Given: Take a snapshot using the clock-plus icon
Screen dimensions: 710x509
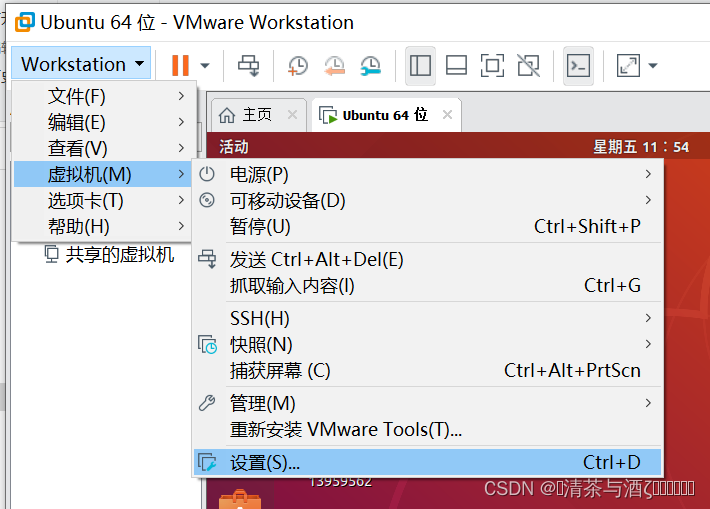Looking at the screenshot, I should [x=297, y=66].
